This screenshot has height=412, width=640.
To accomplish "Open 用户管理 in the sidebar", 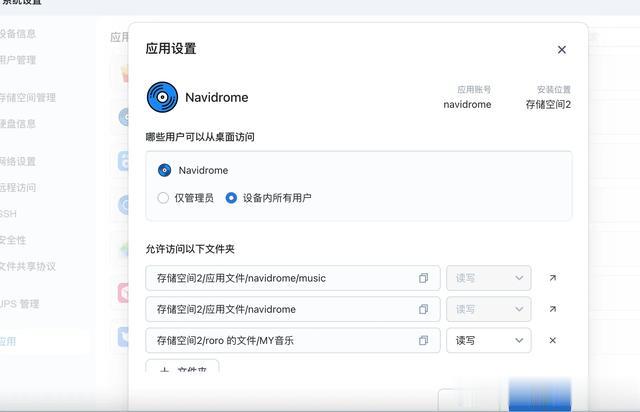I will 17,60.
